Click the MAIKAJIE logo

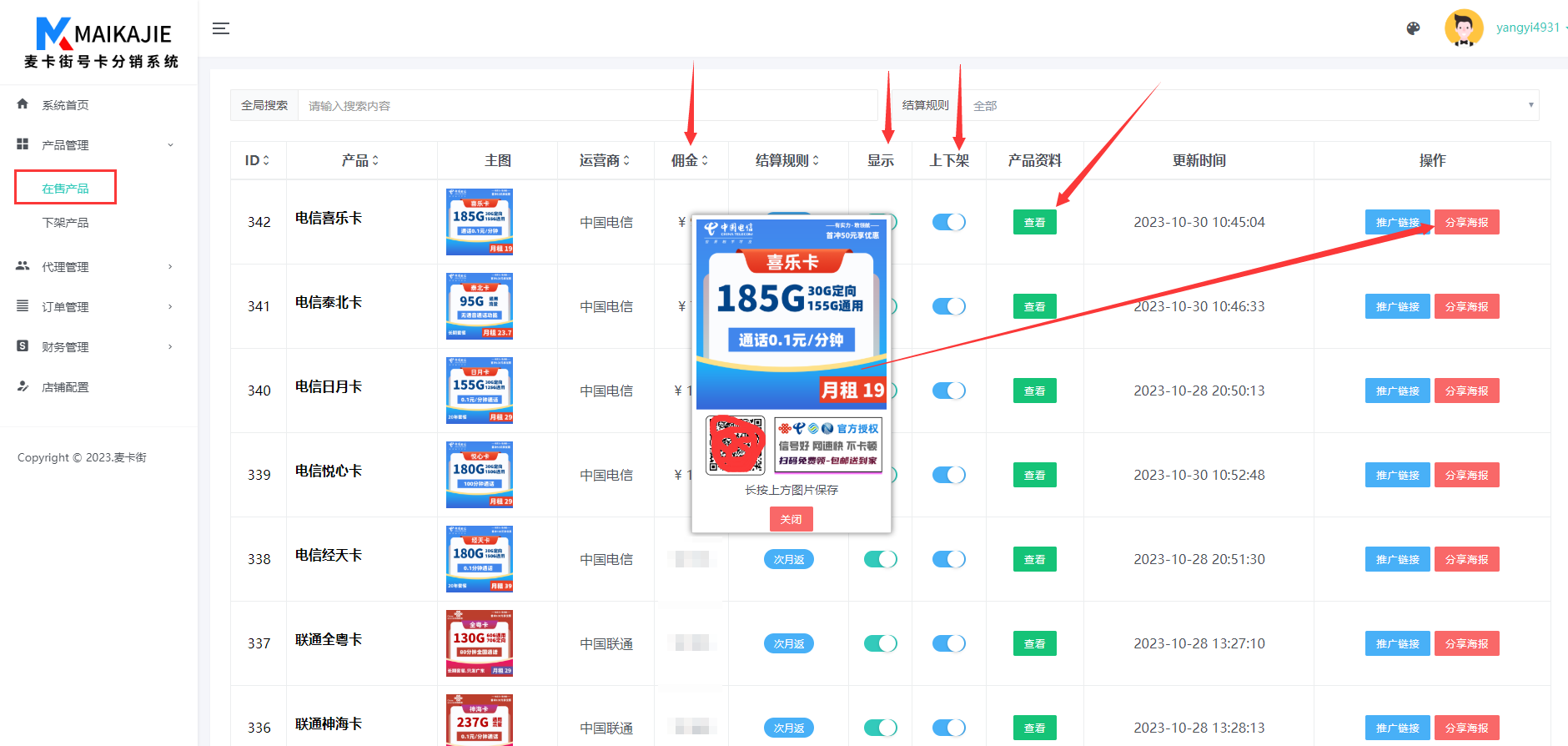tap(102, 43)
